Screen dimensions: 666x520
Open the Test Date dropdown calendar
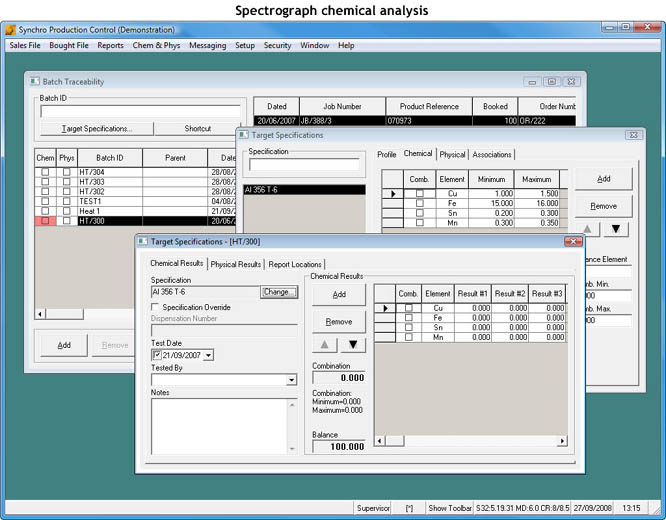click(x=208, y=355)
